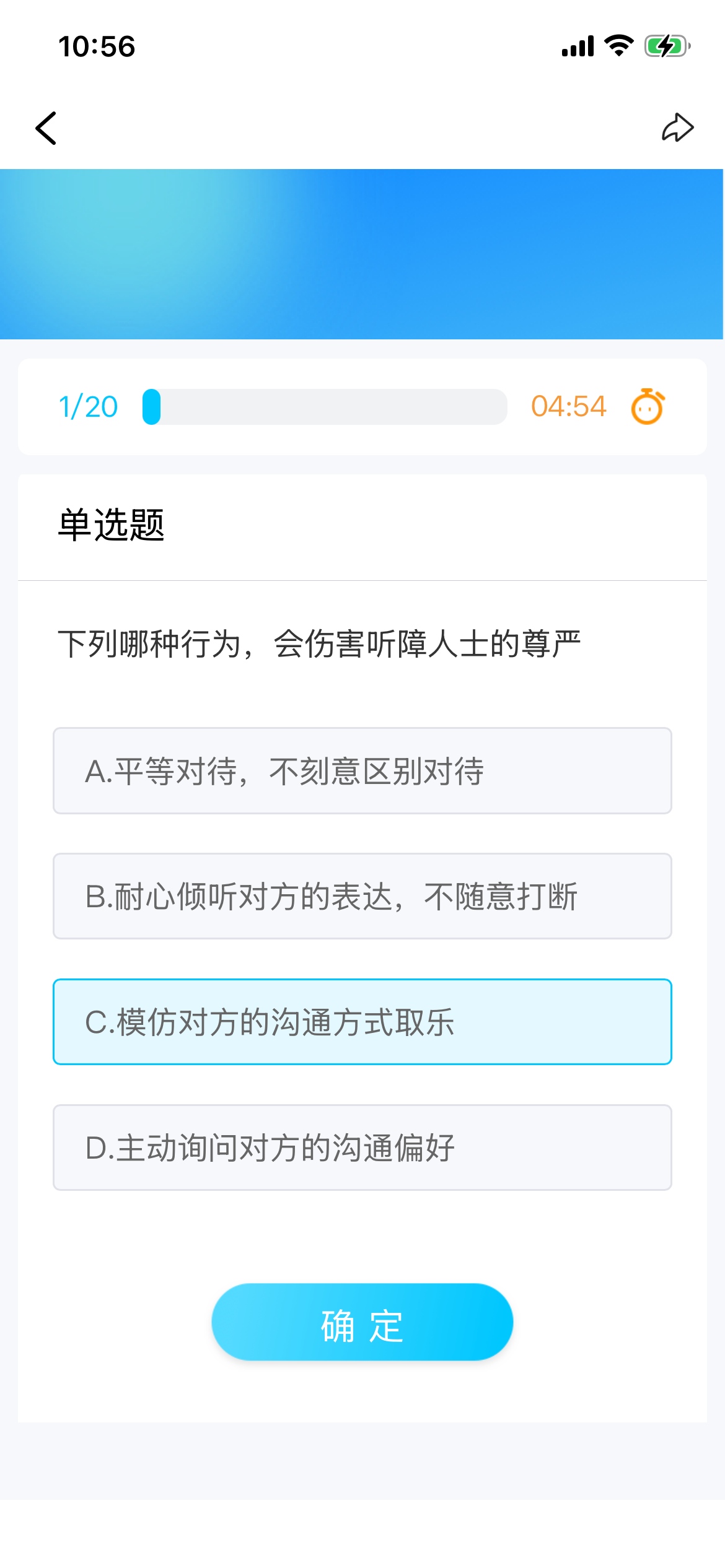Tap the 单选题 section heading
Screen dimensions: 725x1568
(111, 525)
